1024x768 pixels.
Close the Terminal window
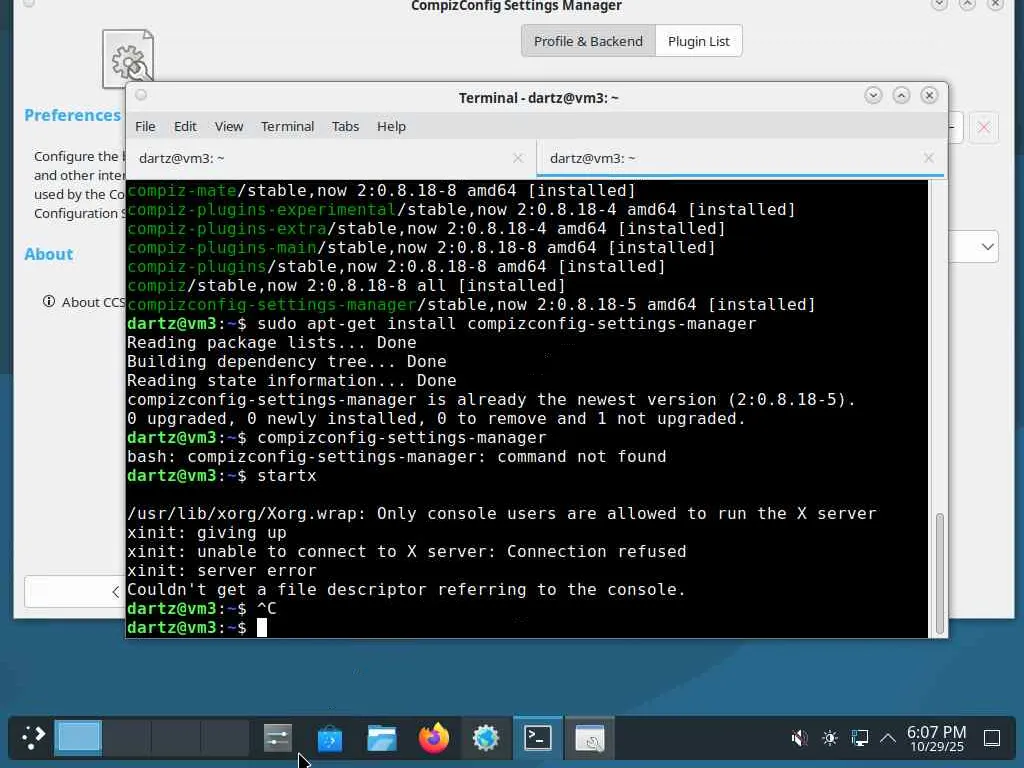(929, 95)
